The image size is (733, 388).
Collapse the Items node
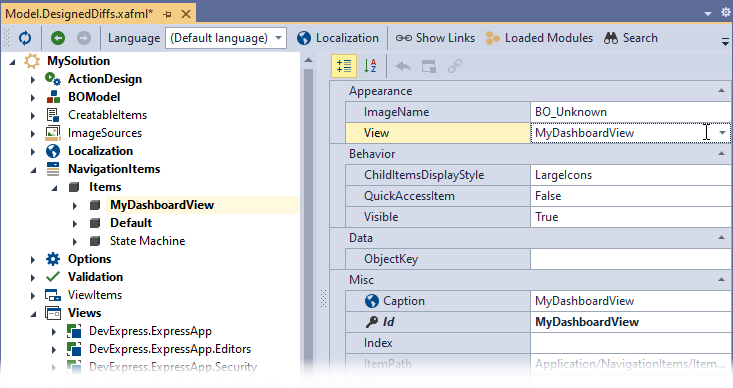click(x=54, y=187)
